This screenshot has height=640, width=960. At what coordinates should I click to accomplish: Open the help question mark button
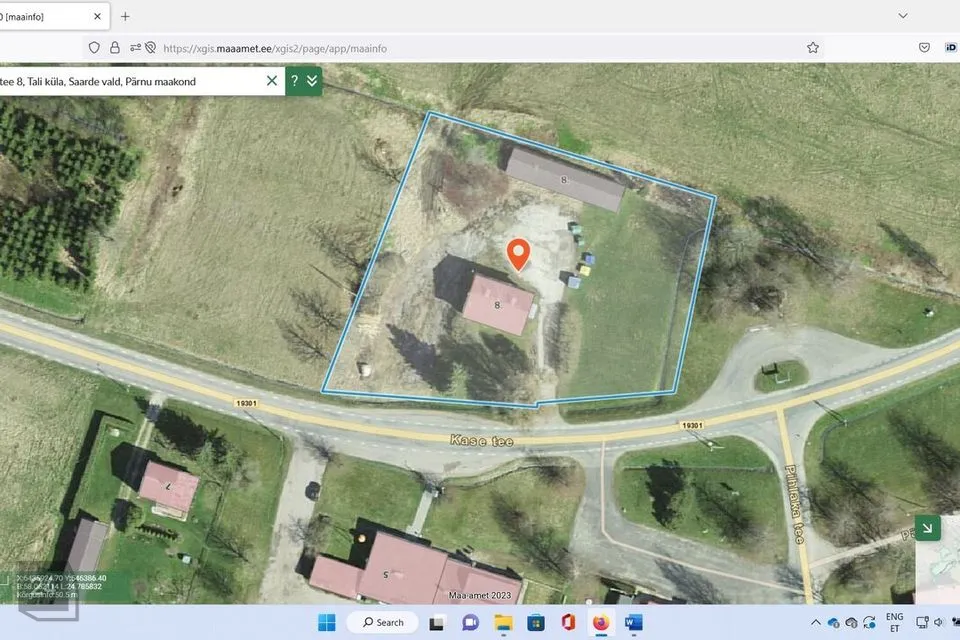[x=295, y=81]
